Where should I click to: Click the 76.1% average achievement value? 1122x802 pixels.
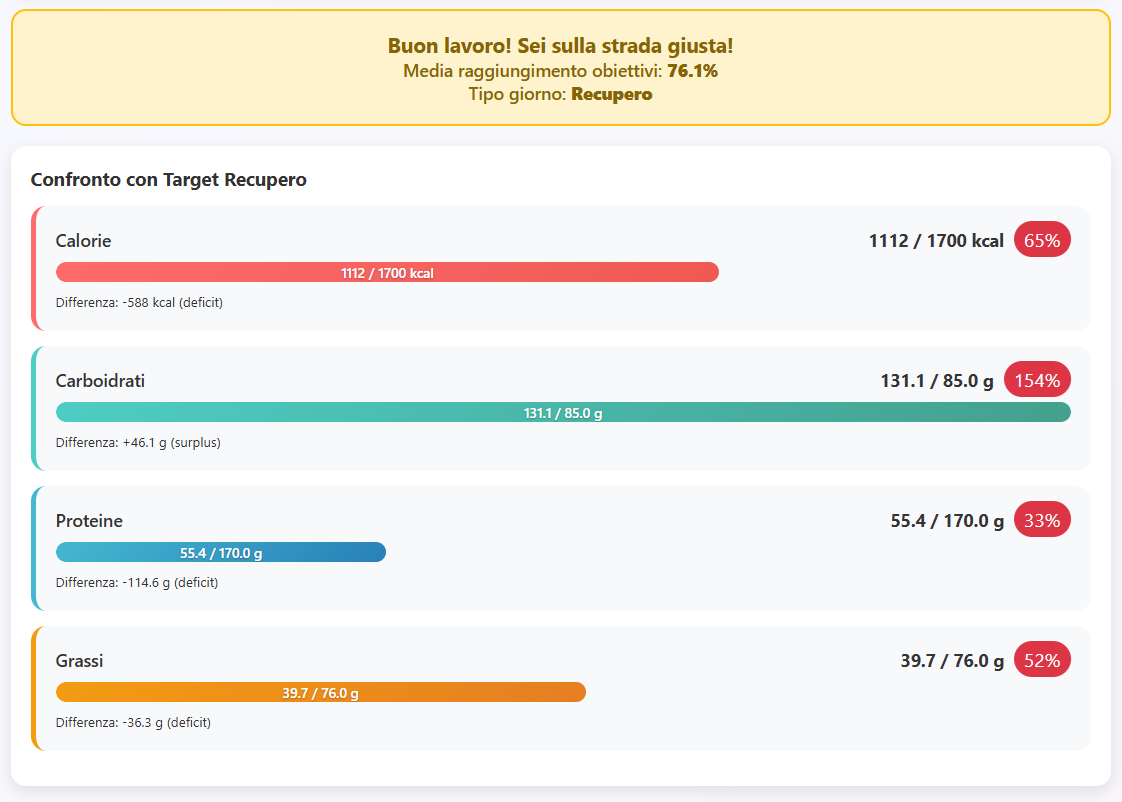[x=692, y=71]
